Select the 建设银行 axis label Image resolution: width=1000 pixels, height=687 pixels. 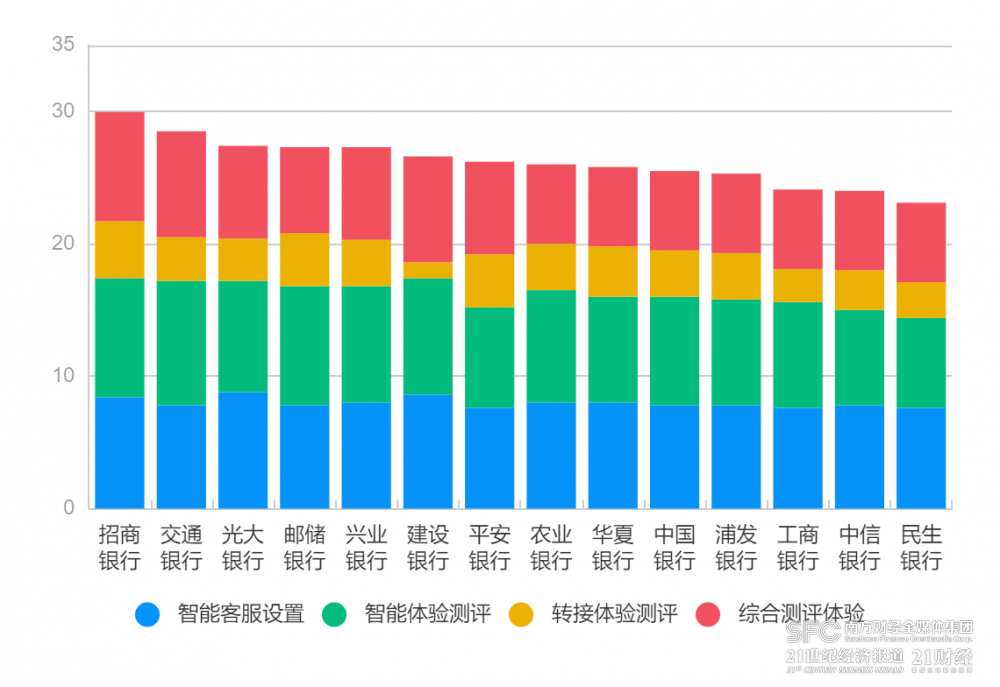click(x=428, y=547)
